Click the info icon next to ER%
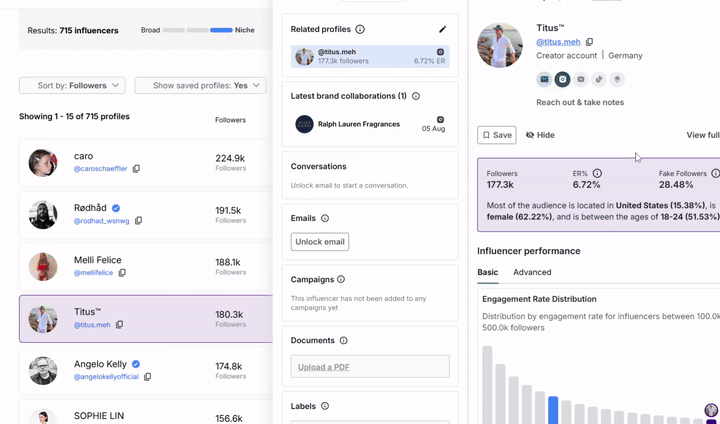 [597, 173]
